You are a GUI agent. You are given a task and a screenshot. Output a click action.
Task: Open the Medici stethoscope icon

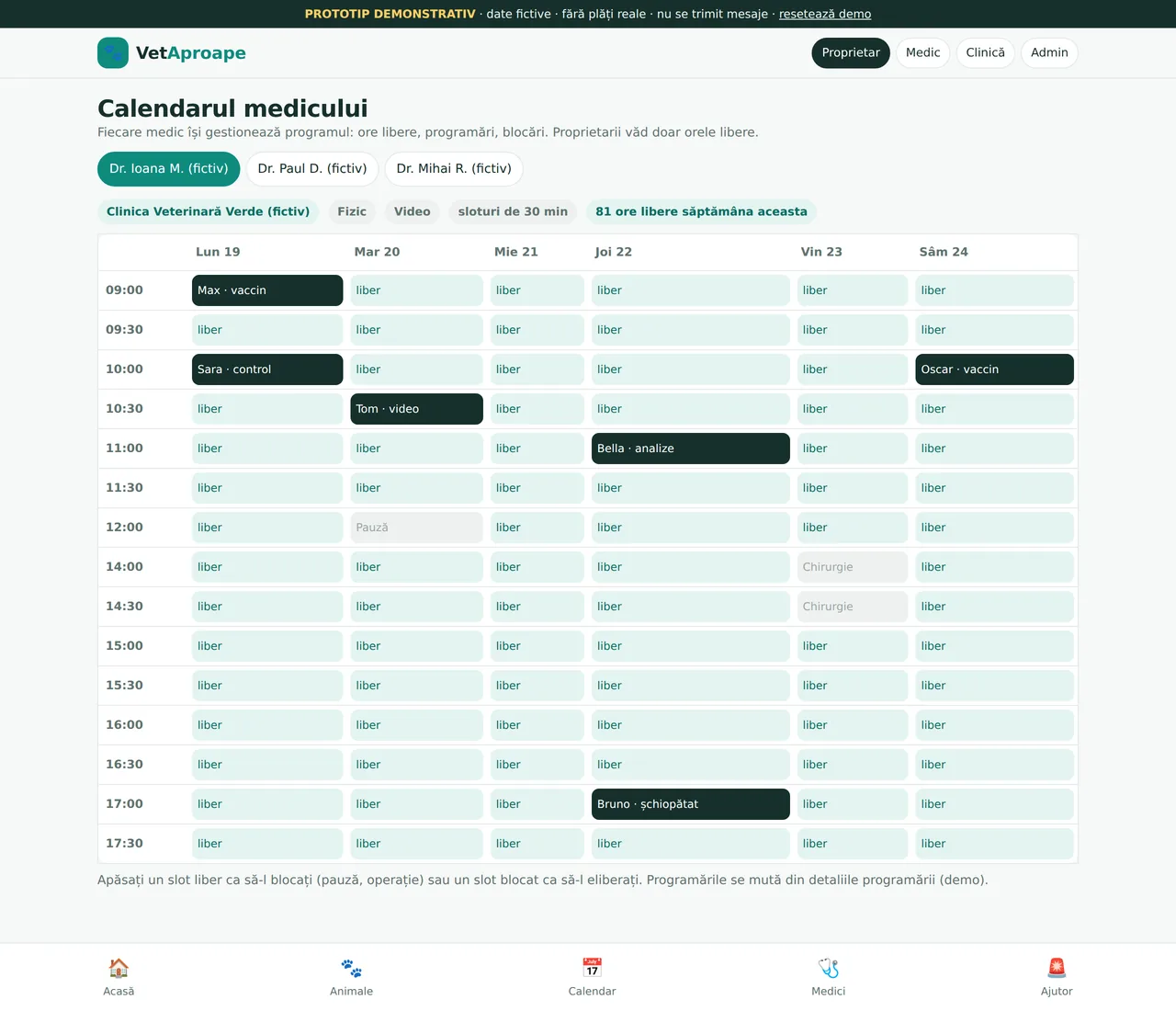(829, 968)
